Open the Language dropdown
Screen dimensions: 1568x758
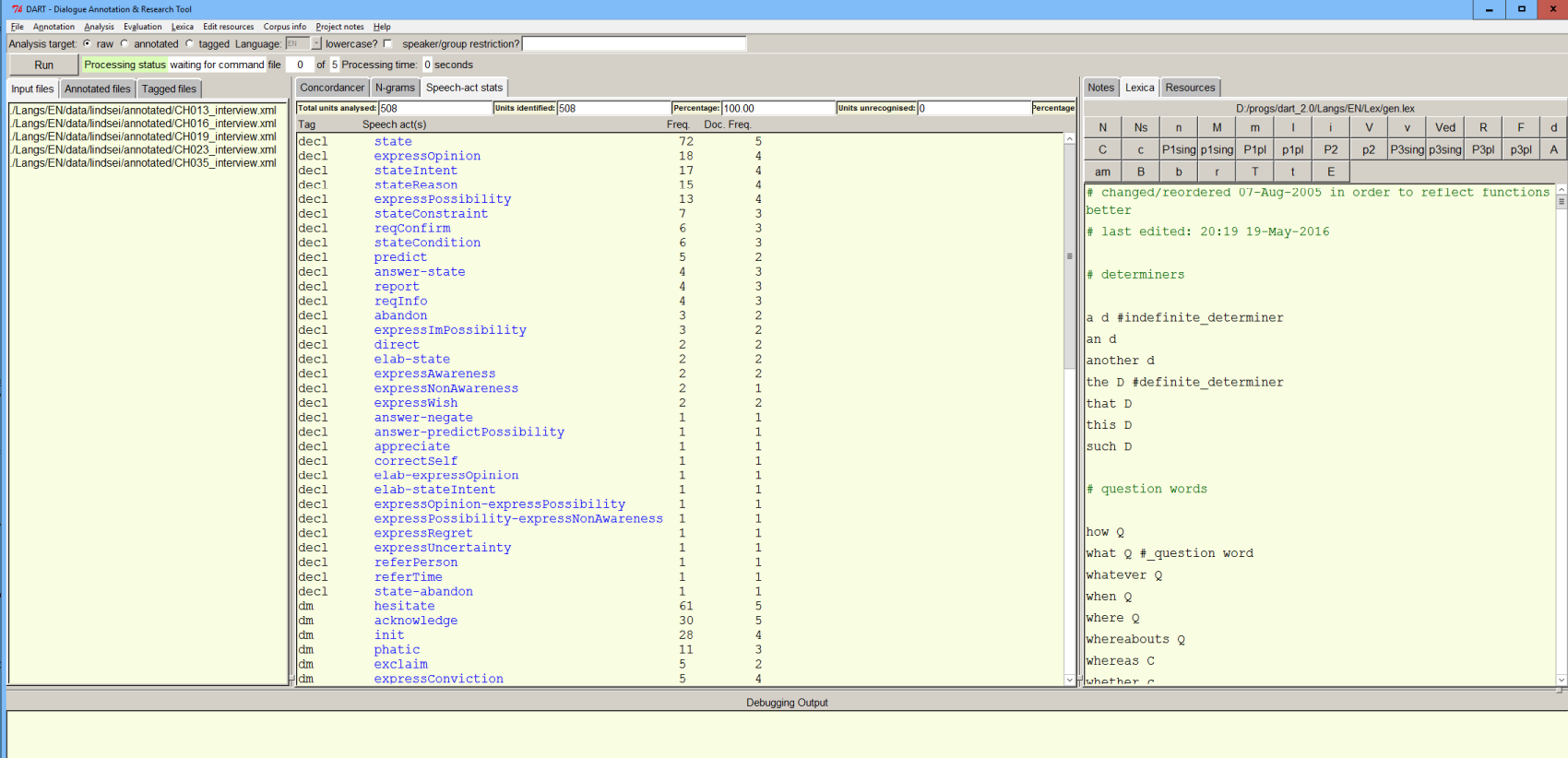click(x=315, y=43)
